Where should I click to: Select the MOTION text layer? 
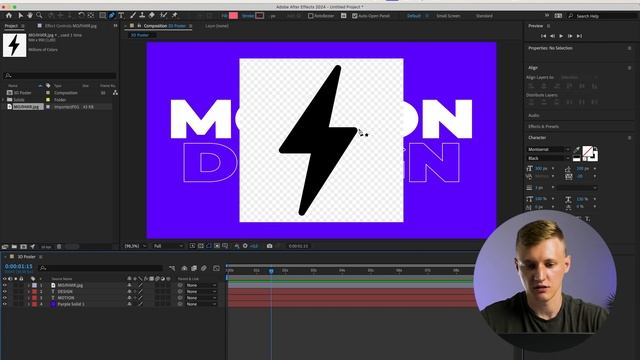coord(66,298)
